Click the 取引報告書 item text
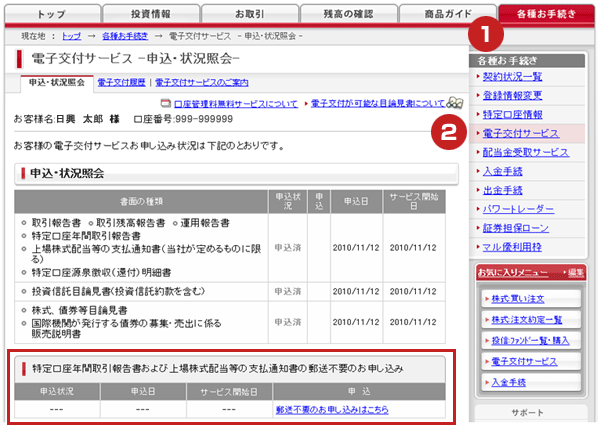 56,223
